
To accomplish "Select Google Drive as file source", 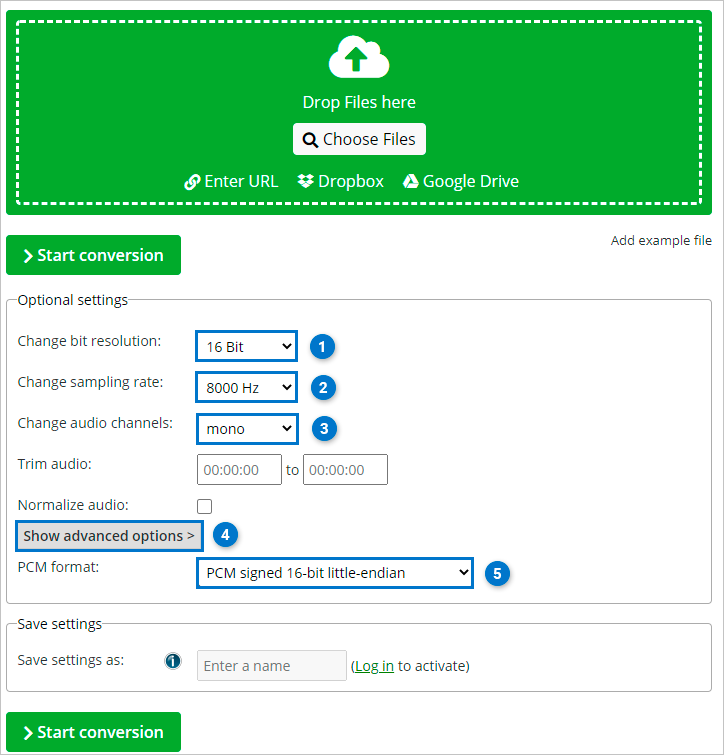I will (460, 181).
